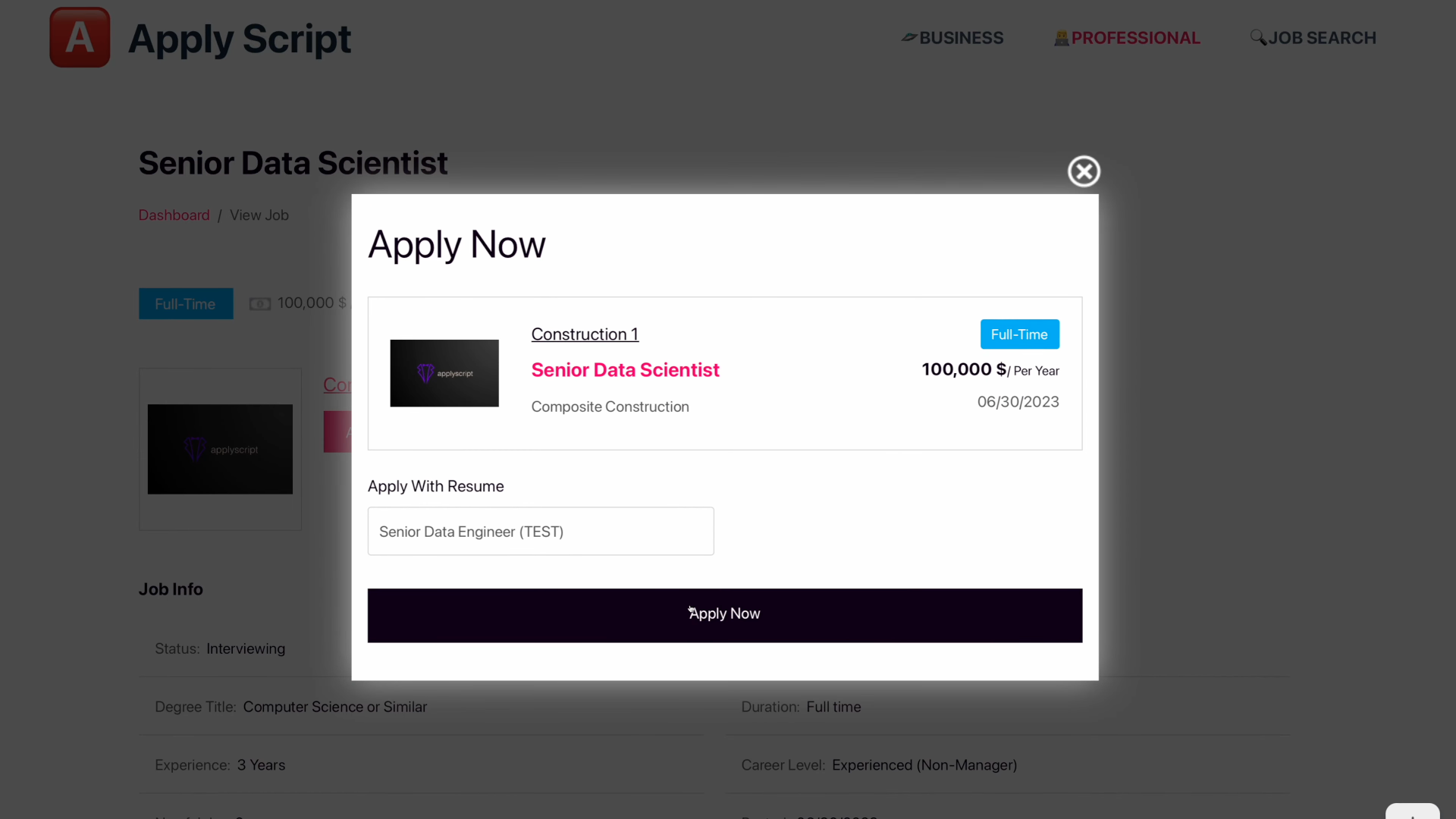Submit with the dark Apply Now button

click(725, 616)
